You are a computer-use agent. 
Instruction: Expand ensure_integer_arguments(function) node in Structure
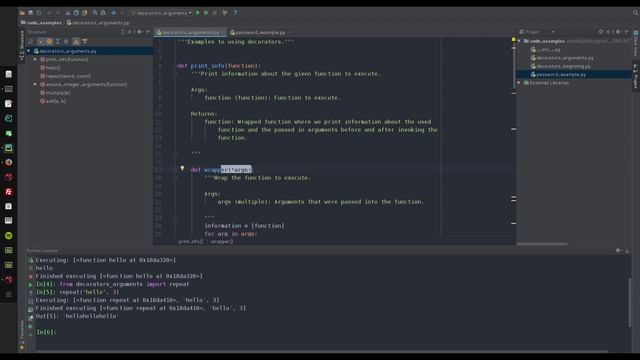pos(35,84)
